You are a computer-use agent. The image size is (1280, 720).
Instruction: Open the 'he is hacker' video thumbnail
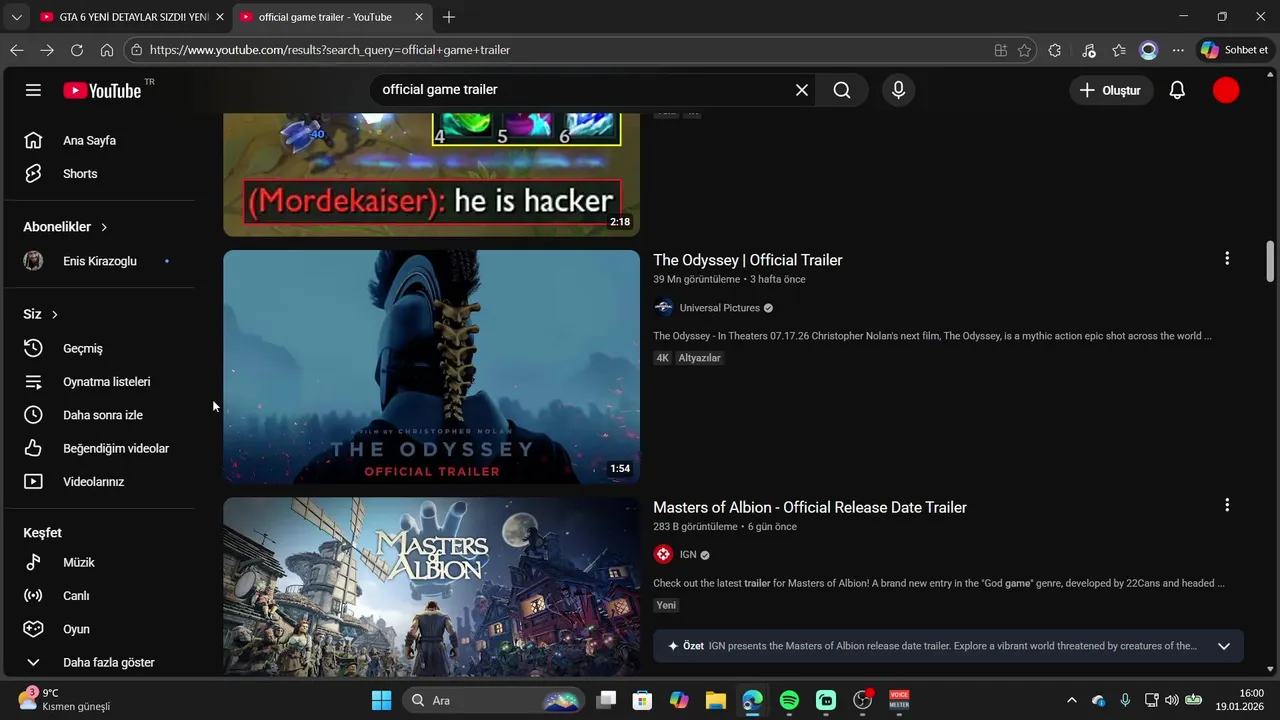tap(431, 175)
